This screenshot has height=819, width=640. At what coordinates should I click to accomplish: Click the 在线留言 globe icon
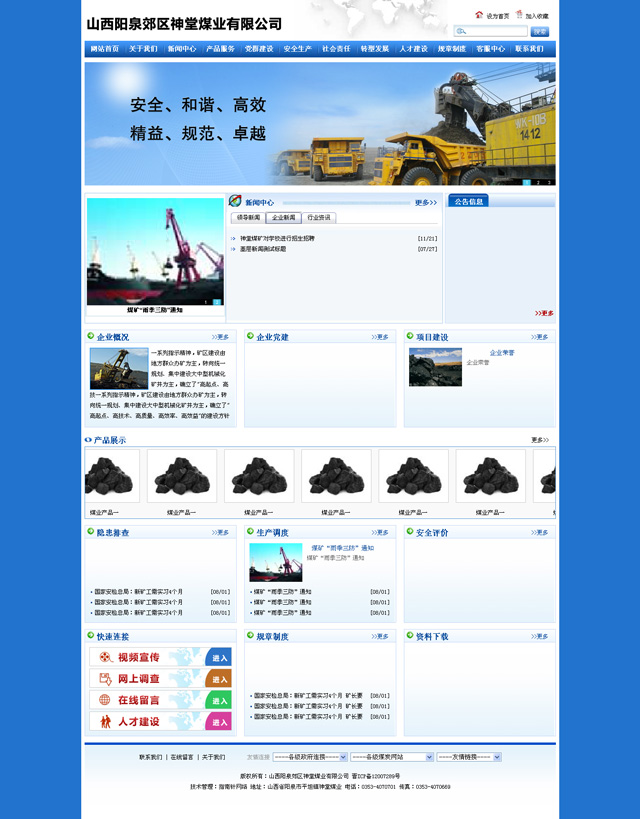coord(104,700)
